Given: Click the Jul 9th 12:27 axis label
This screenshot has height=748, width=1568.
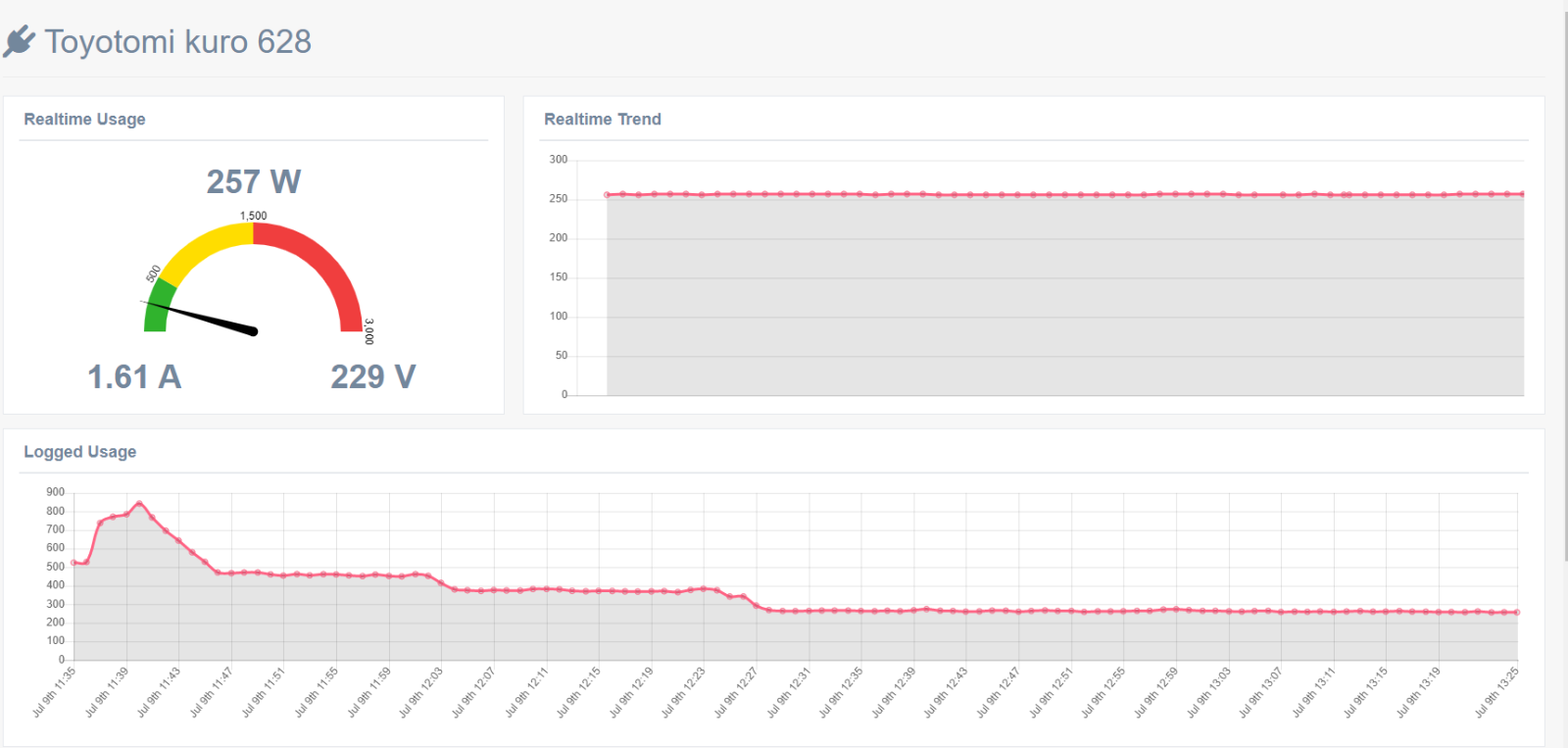Looking at the screenshot, I should pyautogui.click(x=736, y=692).
